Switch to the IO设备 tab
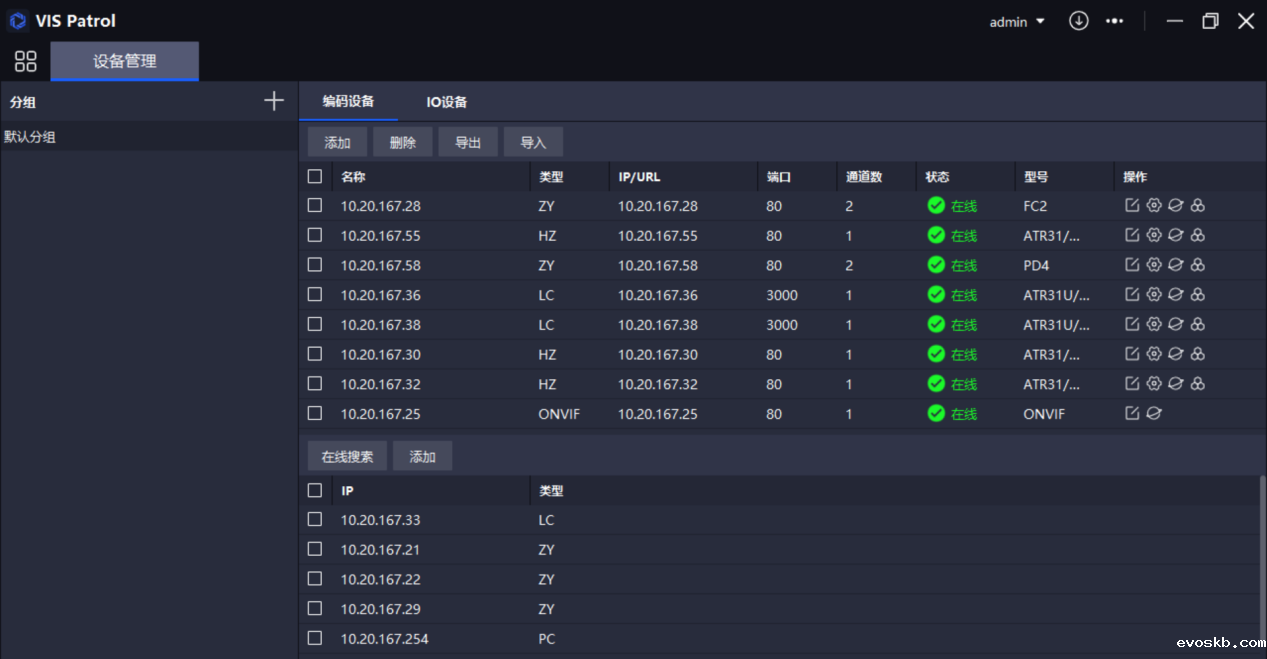Screen dimensions: 1267x659 pos(447,102)
